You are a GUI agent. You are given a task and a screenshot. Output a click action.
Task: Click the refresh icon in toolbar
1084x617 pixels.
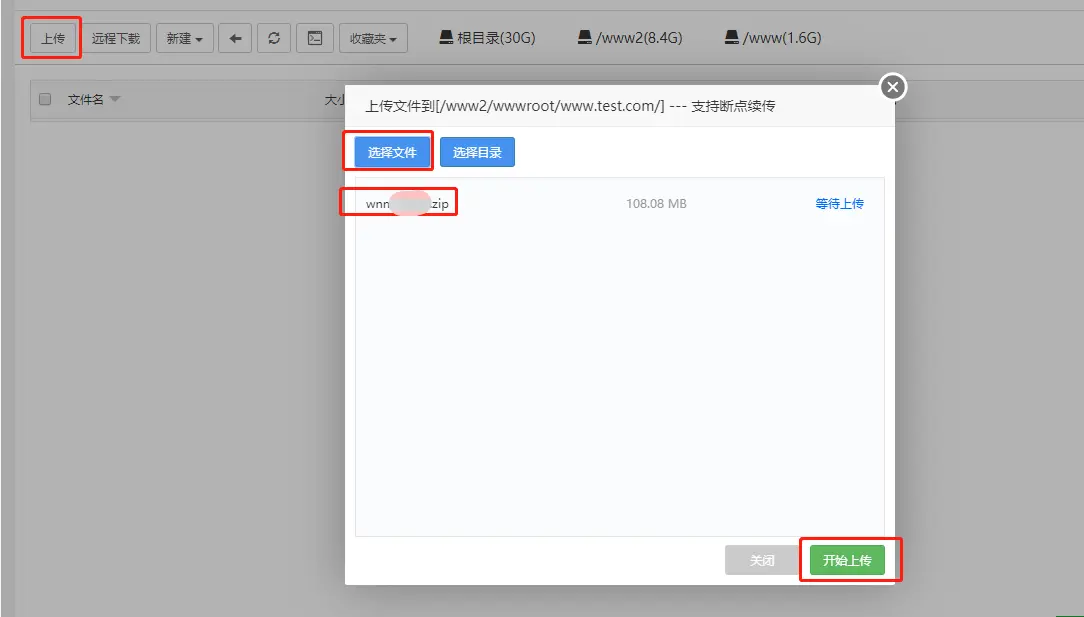tap(274, 39)
